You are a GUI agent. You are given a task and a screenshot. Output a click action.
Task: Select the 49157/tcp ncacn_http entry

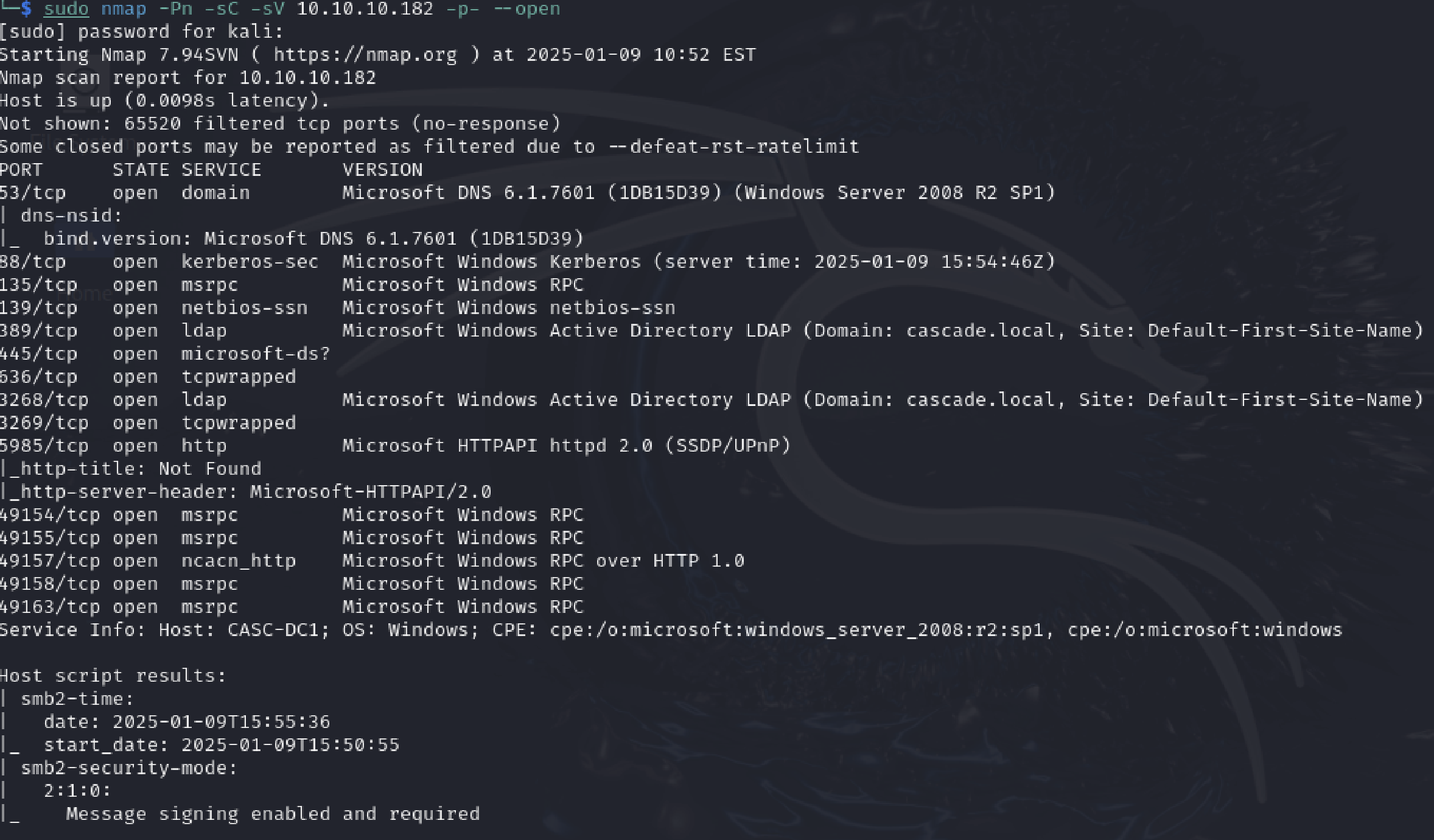(372, 561)
